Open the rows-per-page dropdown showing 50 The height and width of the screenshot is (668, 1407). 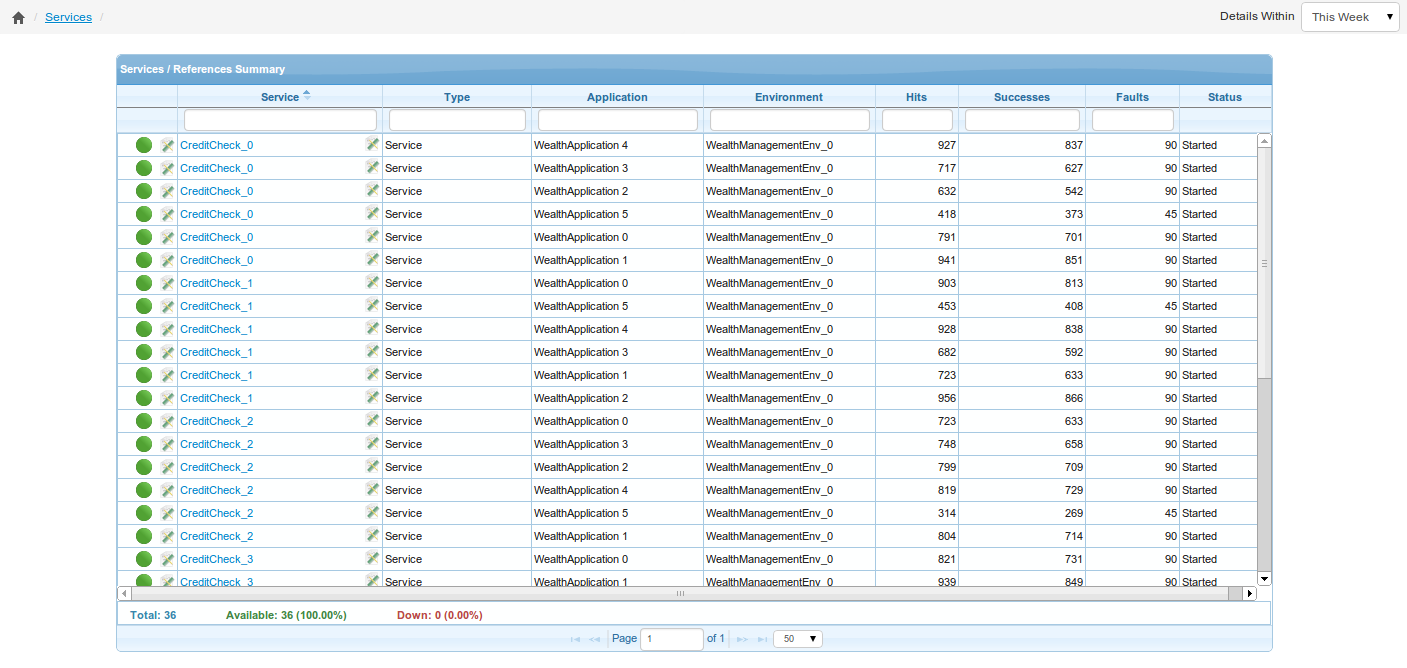(x=797, y=639)
